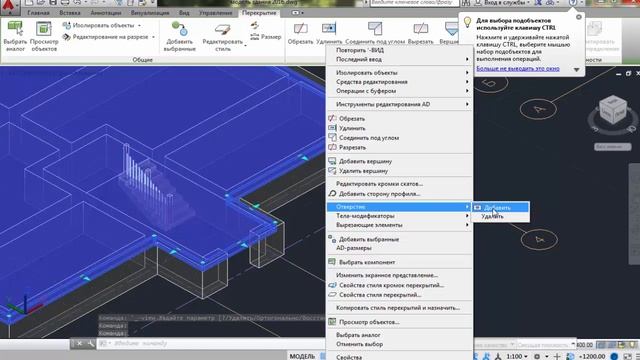
Task: Expand tip balloon with down arrow
Action: [x=576, y=70]
